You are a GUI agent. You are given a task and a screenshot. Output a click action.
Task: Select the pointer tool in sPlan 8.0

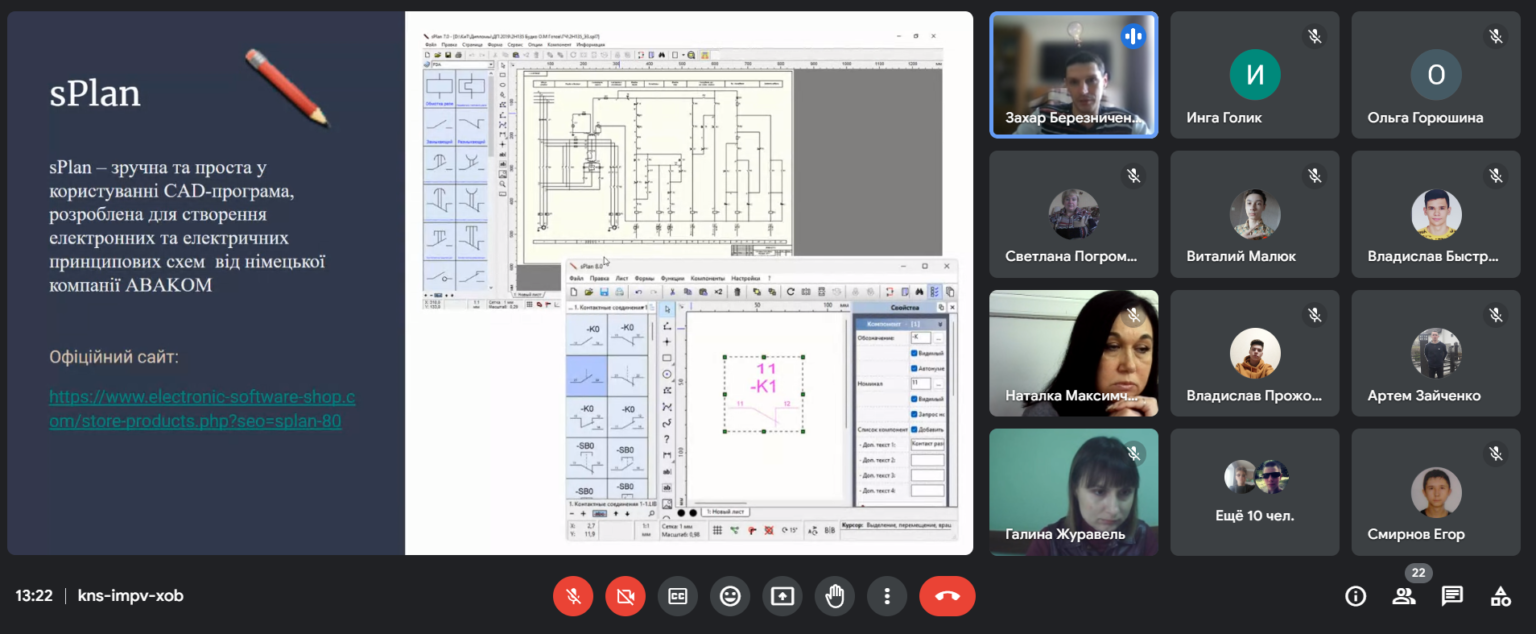(667, 309)
